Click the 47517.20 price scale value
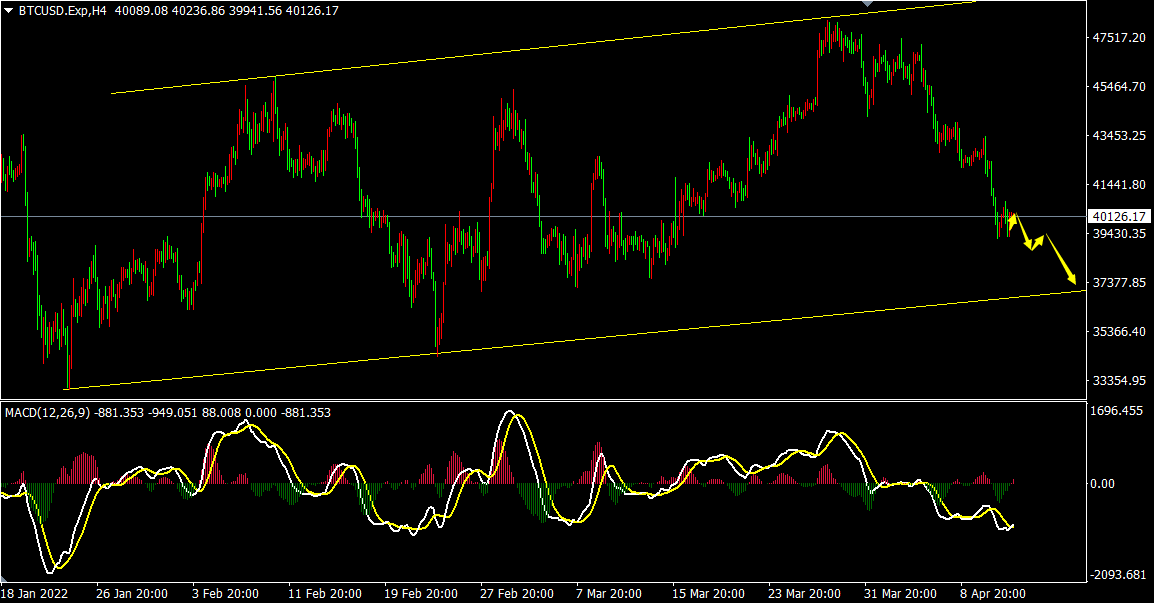The width and height of the screenshot is (1154, 603). (1119, 37)
